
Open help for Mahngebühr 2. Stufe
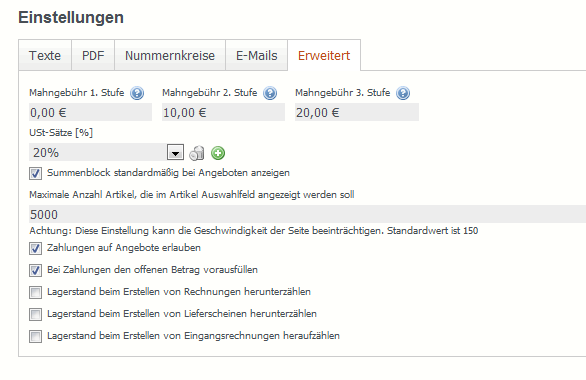(270, 93)
